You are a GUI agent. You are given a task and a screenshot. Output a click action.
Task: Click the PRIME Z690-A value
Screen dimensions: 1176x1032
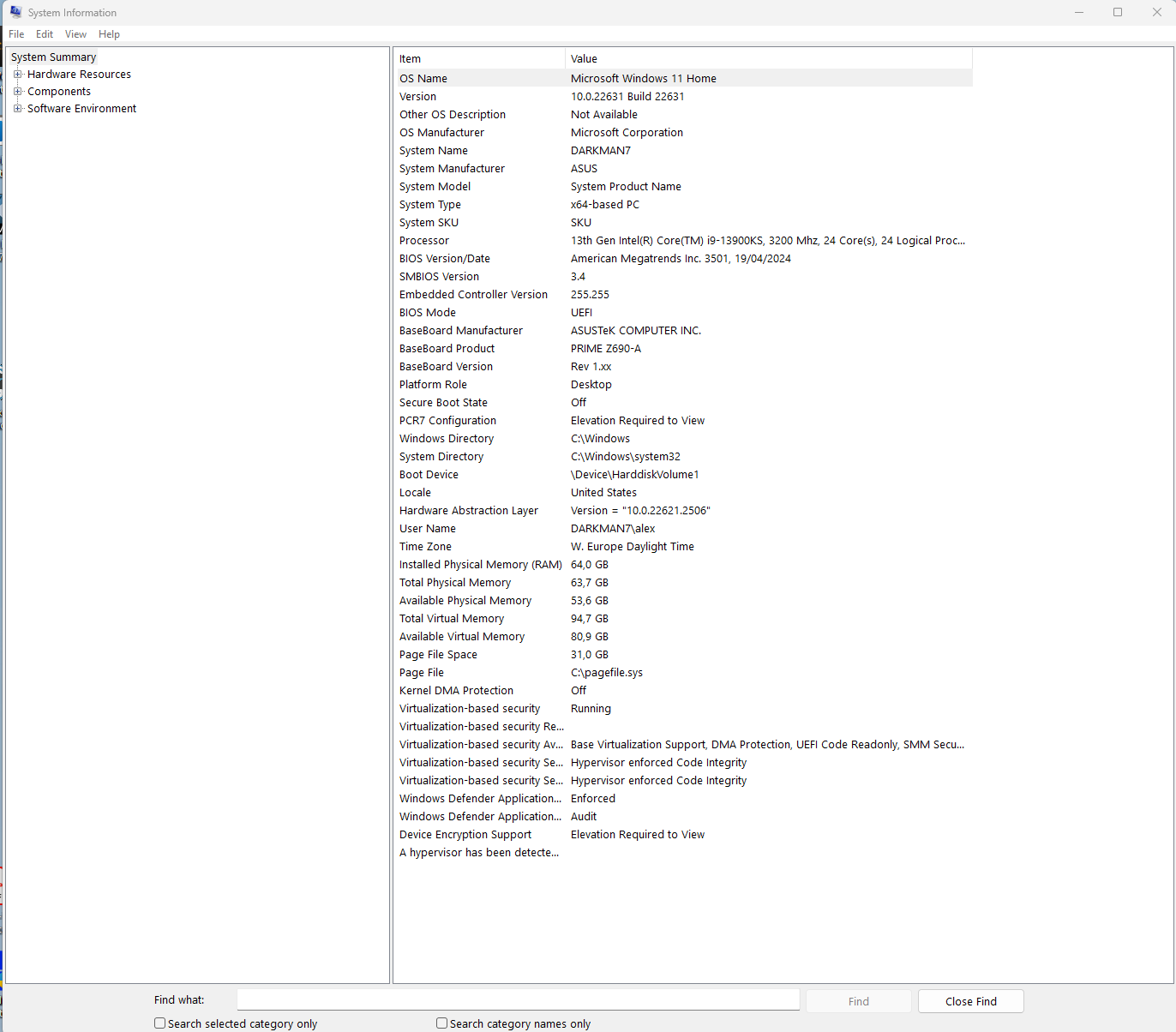tap(606, 349)
